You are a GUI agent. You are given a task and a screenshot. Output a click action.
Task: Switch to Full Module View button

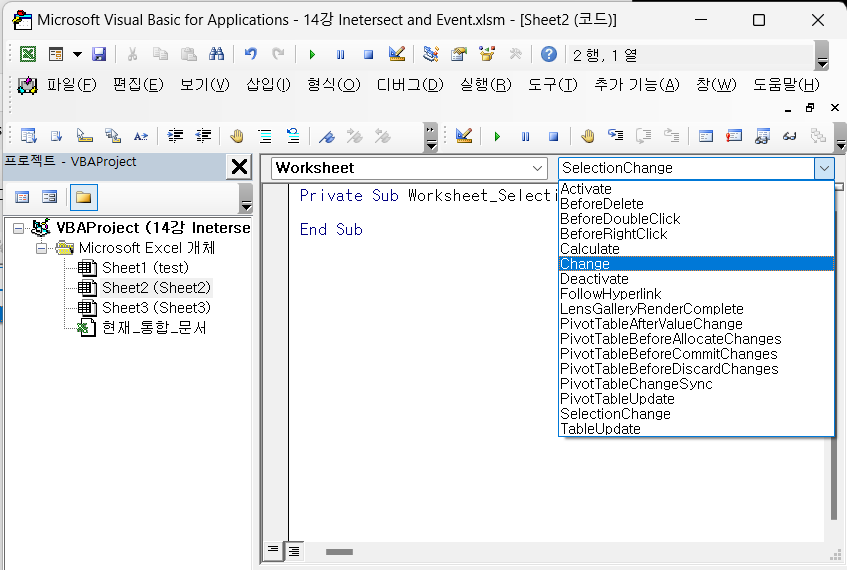(x=294, y=551)
